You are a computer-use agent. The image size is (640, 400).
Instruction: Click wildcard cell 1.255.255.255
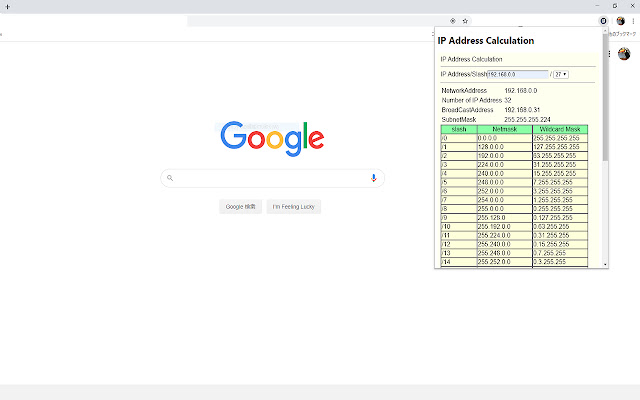click(x=560, y=200)
